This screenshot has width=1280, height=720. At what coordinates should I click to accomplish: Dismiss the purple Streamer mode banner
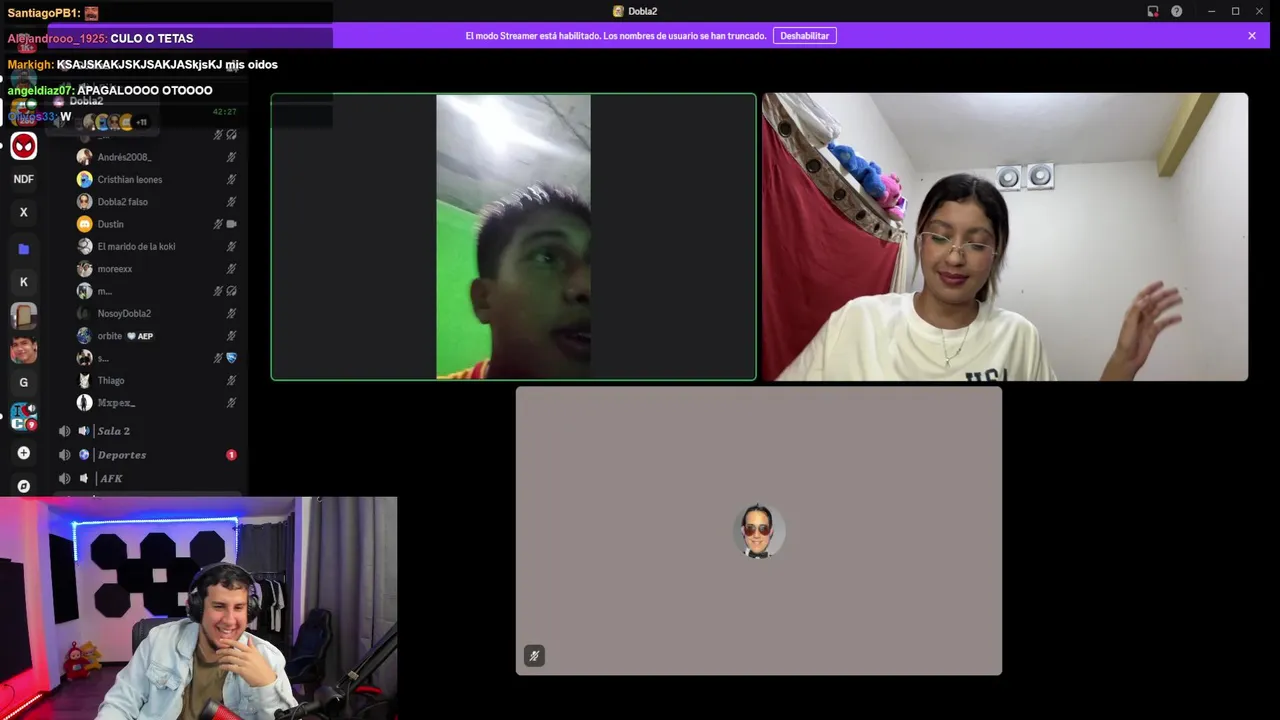coord(1252,36)
